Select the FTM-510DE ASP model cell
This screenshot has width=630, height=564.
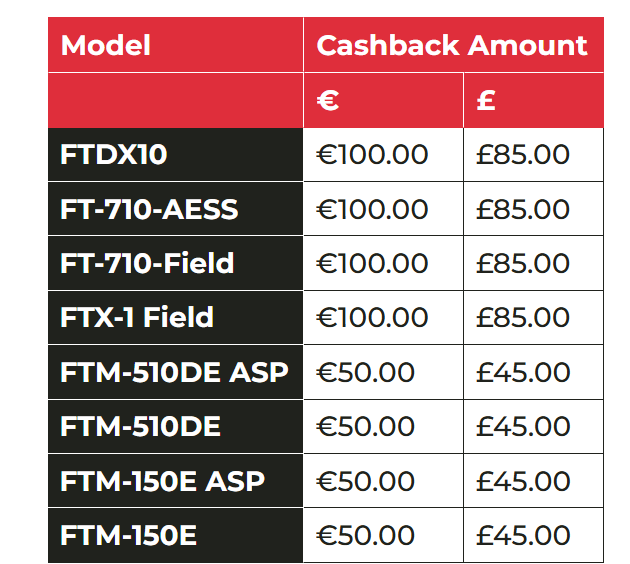[x=174, y=373]
